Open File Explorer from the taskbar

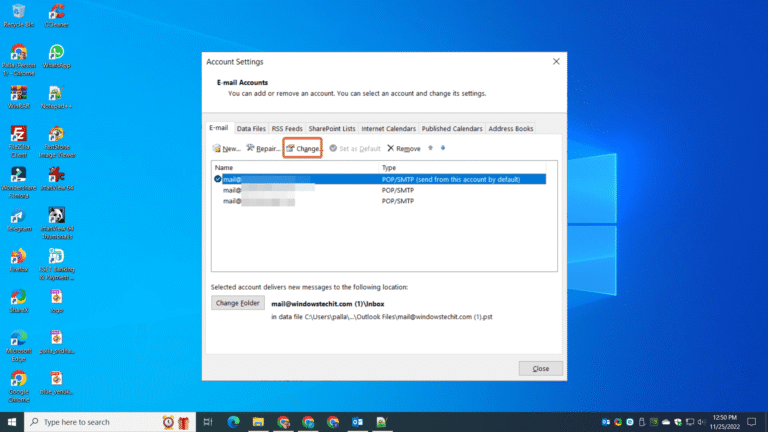point(258,422)
